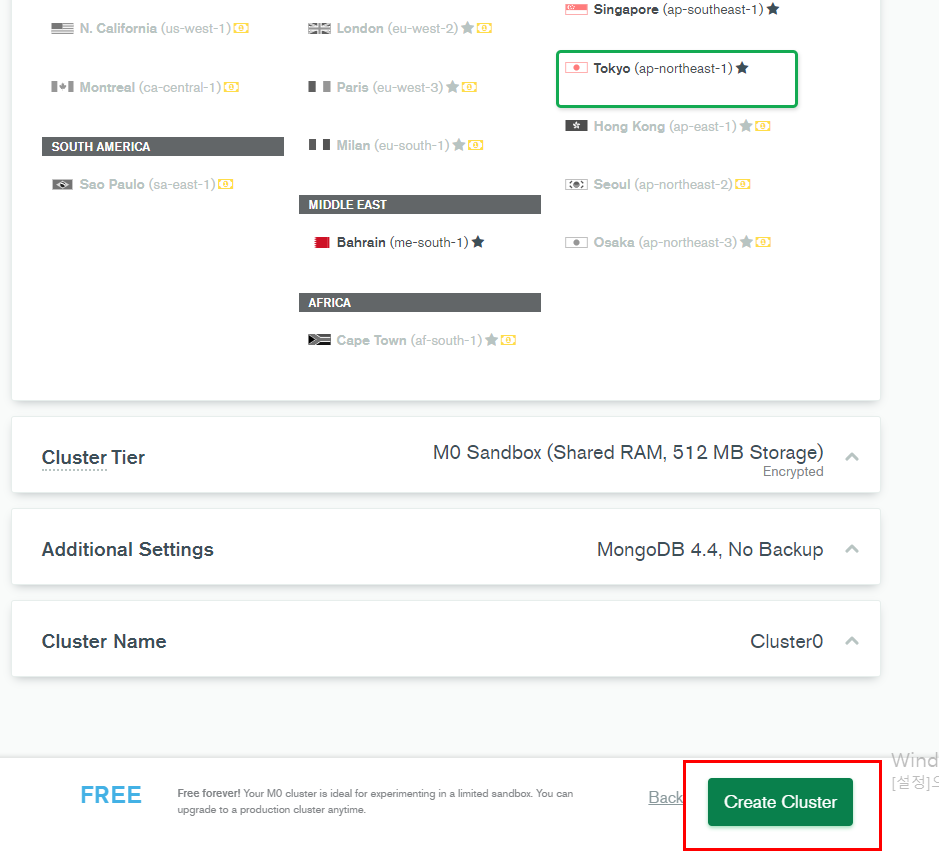Choose the Hong Kong (ap-east-1) region
Image resolution: width=939 pixels, height=851 pixels.
(668, 126)
